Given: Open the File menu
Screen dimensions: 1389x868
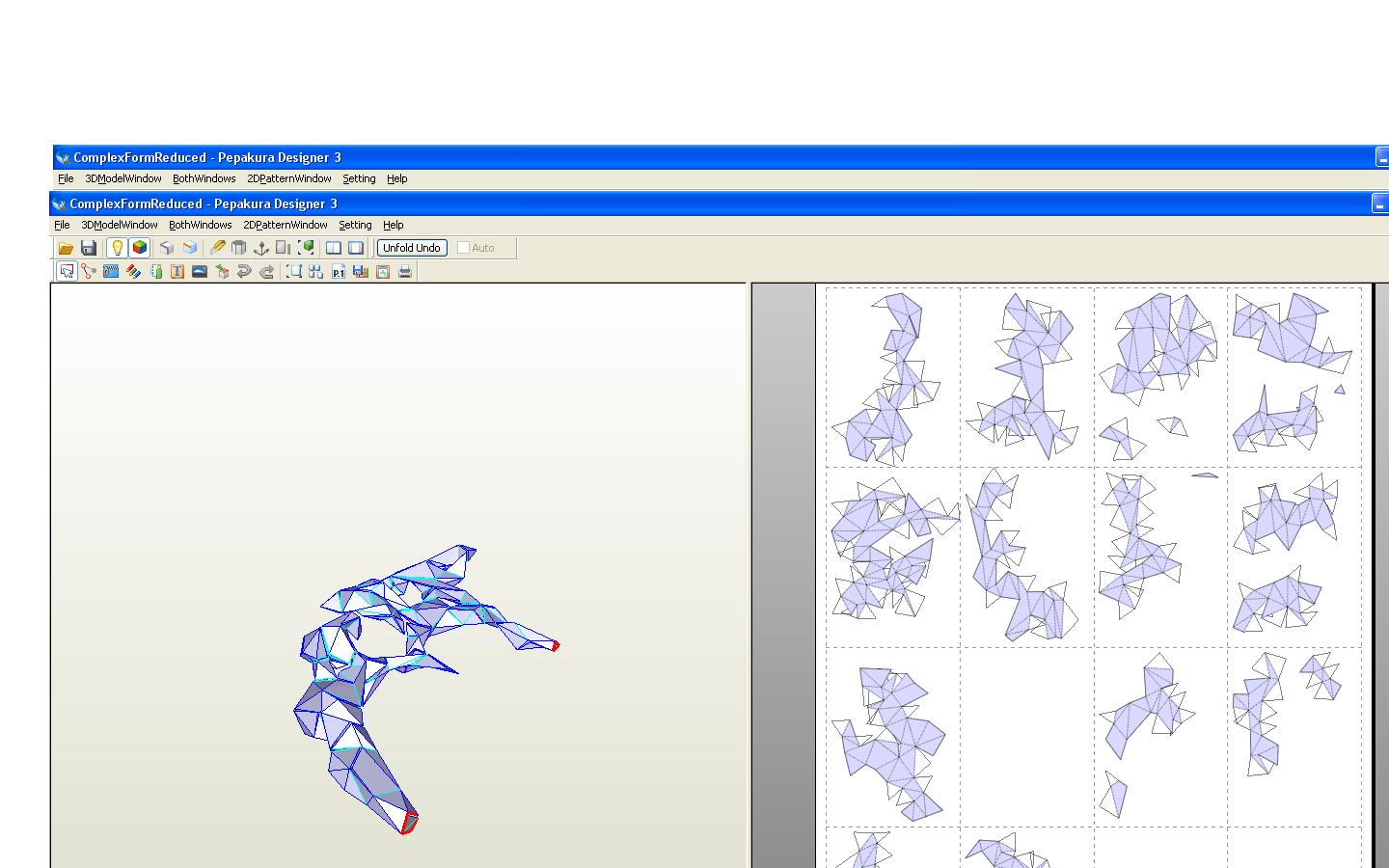Looking at the screenshot, I should click(62, 225).
